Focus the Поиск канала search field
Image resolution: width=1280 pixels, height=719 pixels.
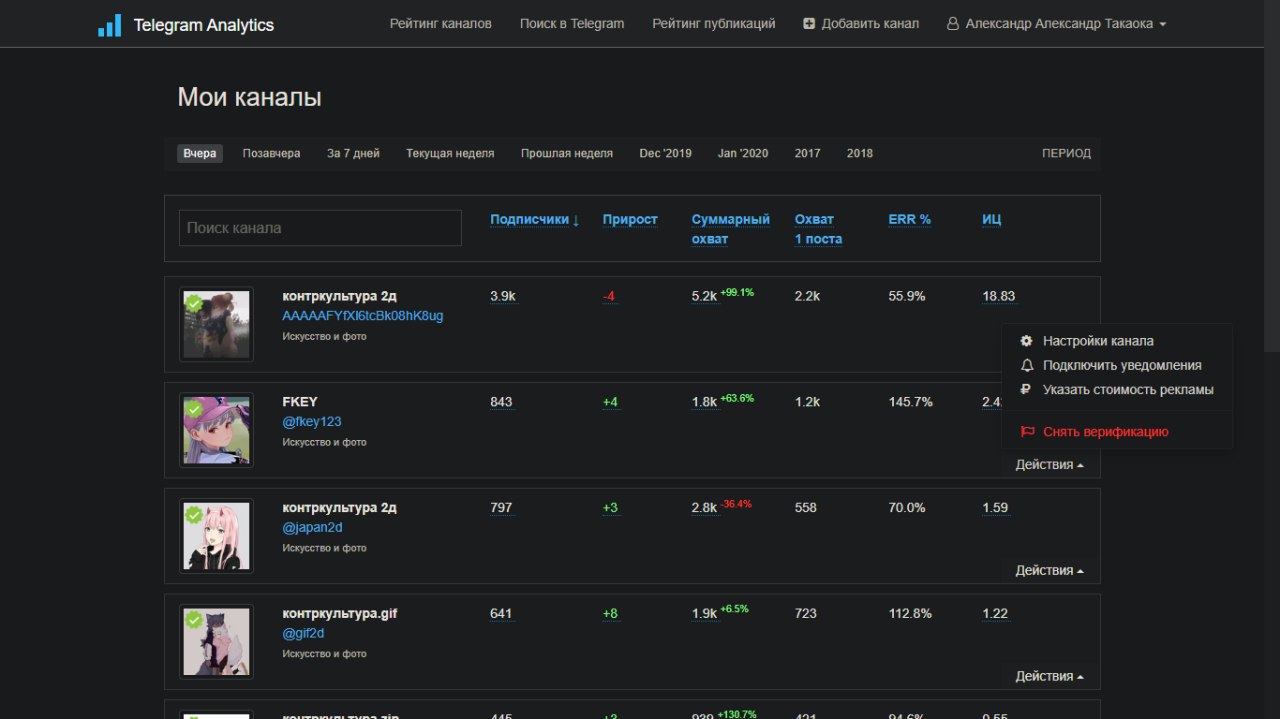coord(320,228)
